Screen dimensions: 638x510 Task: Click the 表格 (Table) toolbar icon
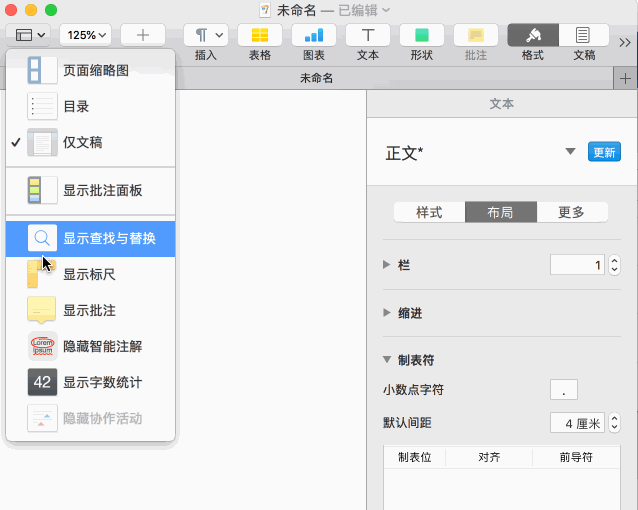259,35
